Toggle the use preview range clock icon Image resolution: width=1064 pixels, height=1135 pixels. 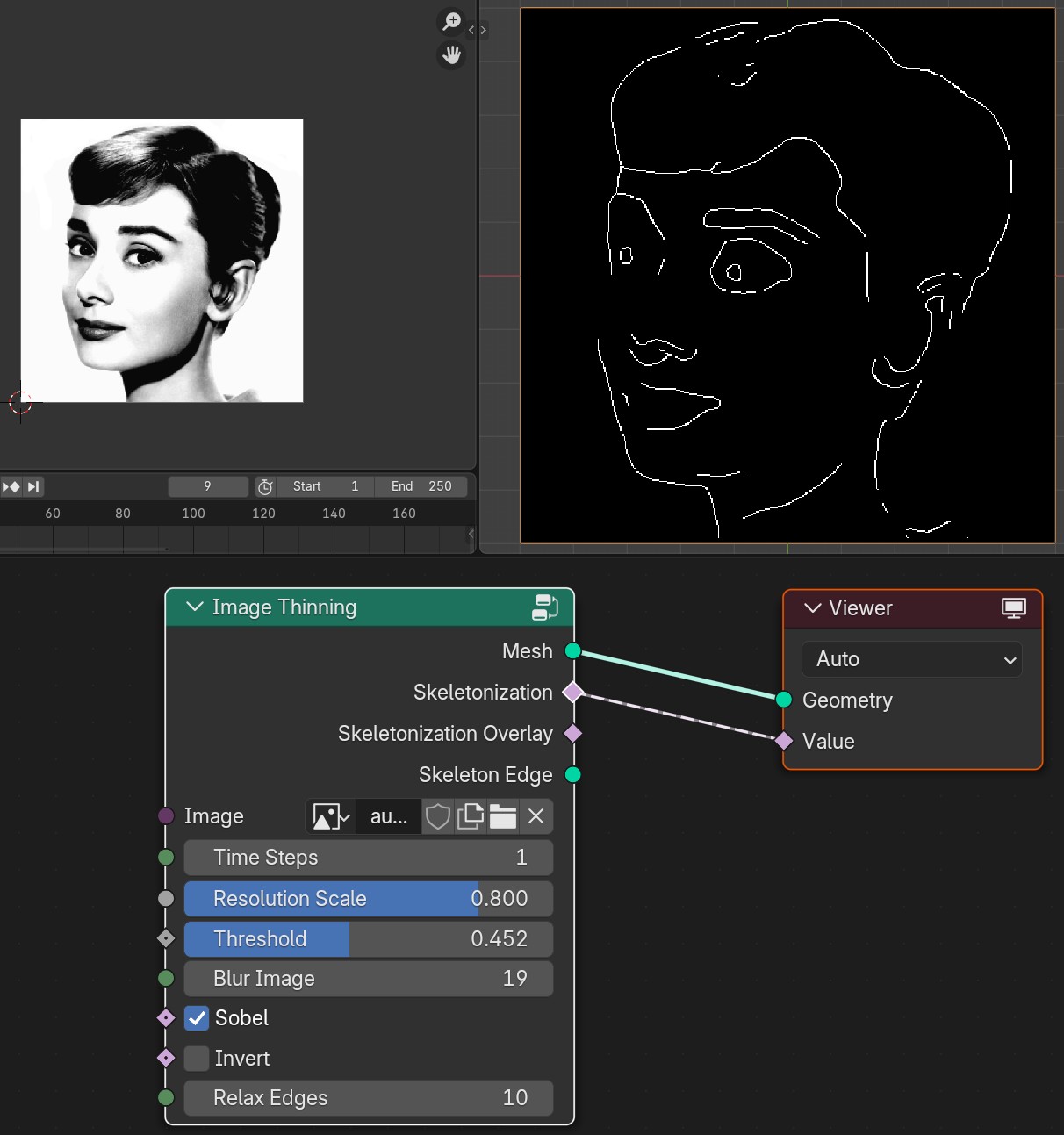265,486
